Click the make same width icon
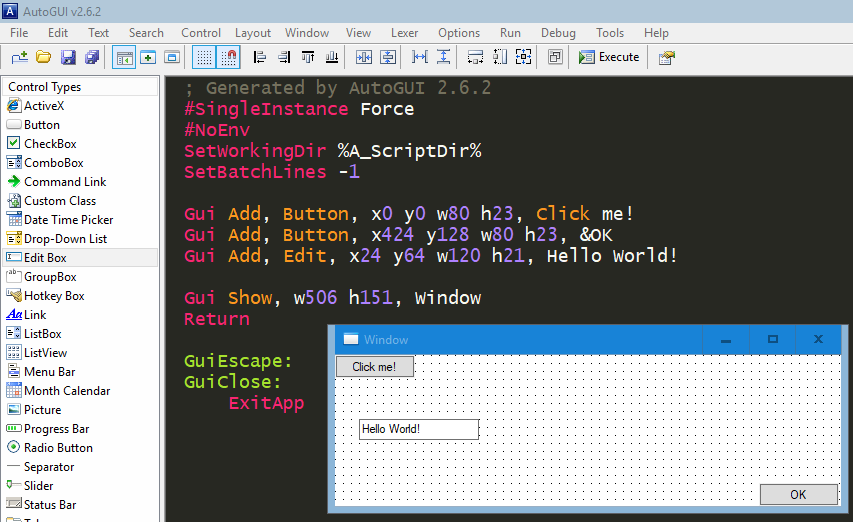 475,57
